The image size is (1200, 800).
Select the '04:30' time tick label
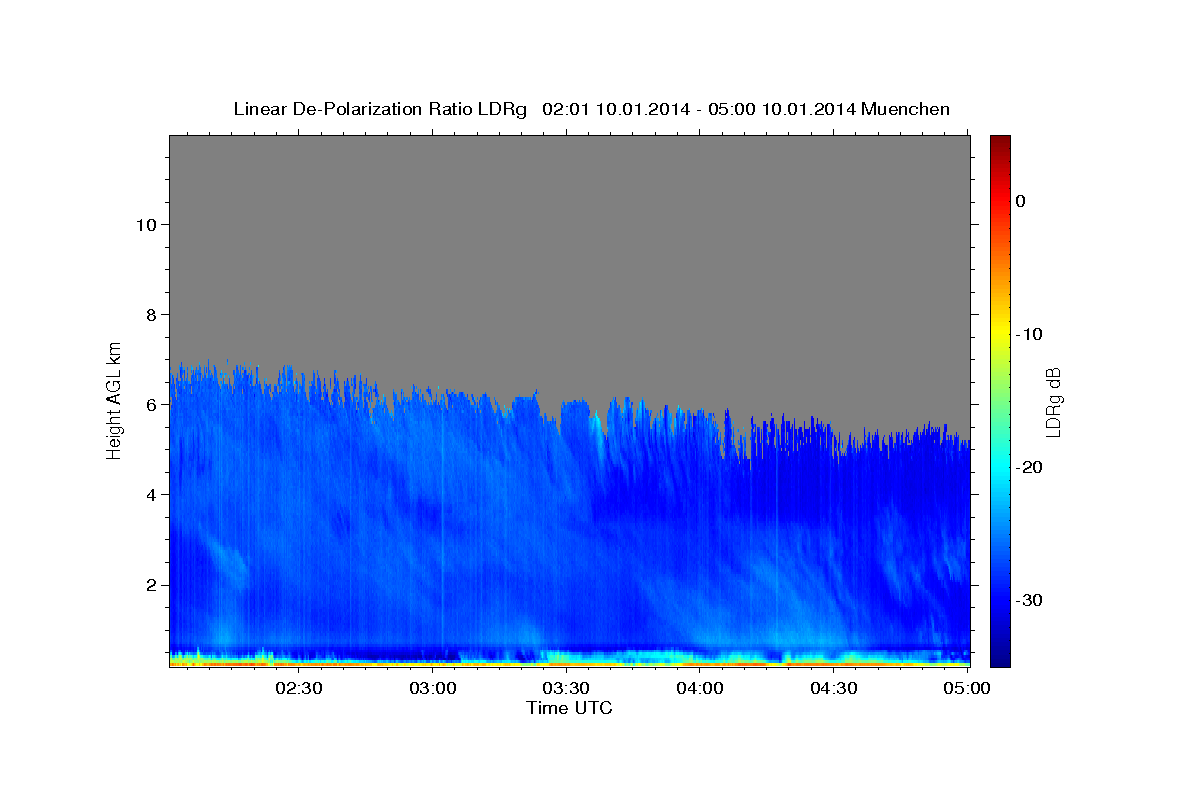tap(833, 688)
